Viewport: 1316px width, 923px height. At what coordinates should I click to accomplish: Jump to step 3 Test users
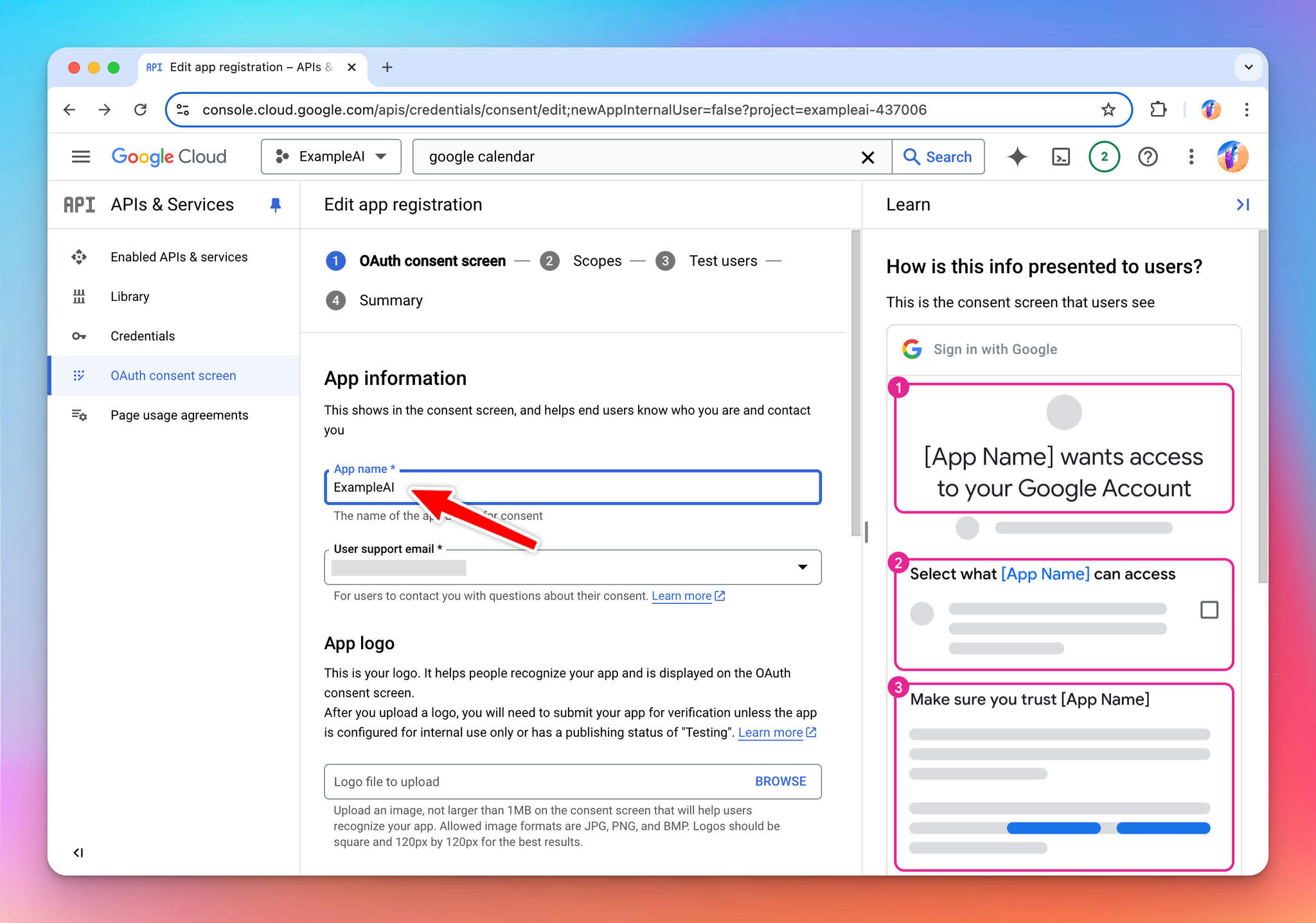coord(706,261)
